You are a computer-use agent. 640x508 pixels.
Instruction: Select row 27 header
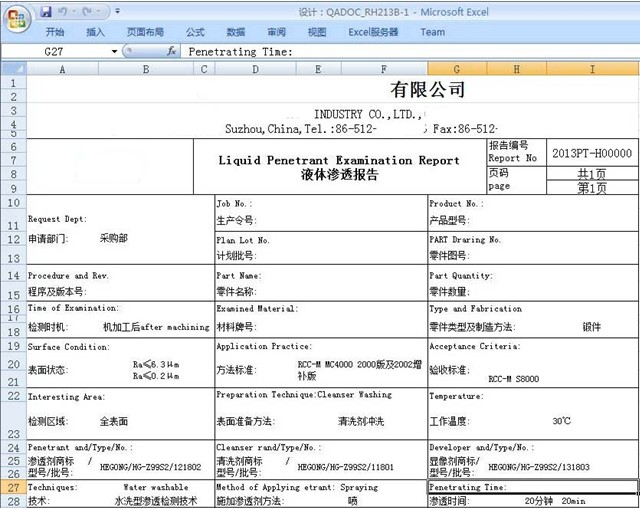coord(12,487)
